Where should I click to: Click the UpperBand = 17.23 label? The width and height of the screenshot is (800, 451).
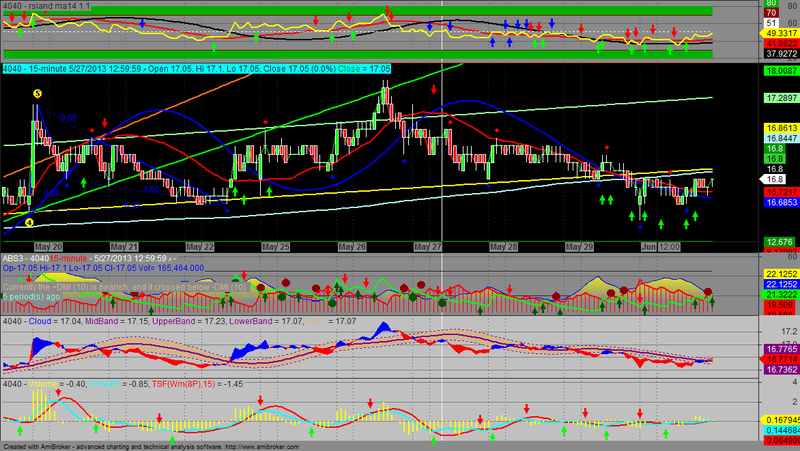tap(189, 321)
